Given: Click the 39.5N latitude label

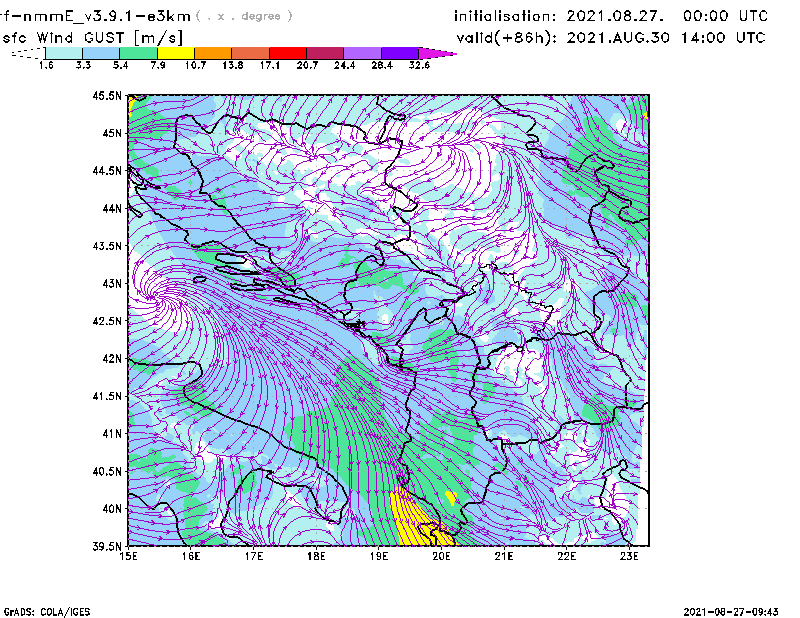Looking at the screenshot, I should (107, 547).
